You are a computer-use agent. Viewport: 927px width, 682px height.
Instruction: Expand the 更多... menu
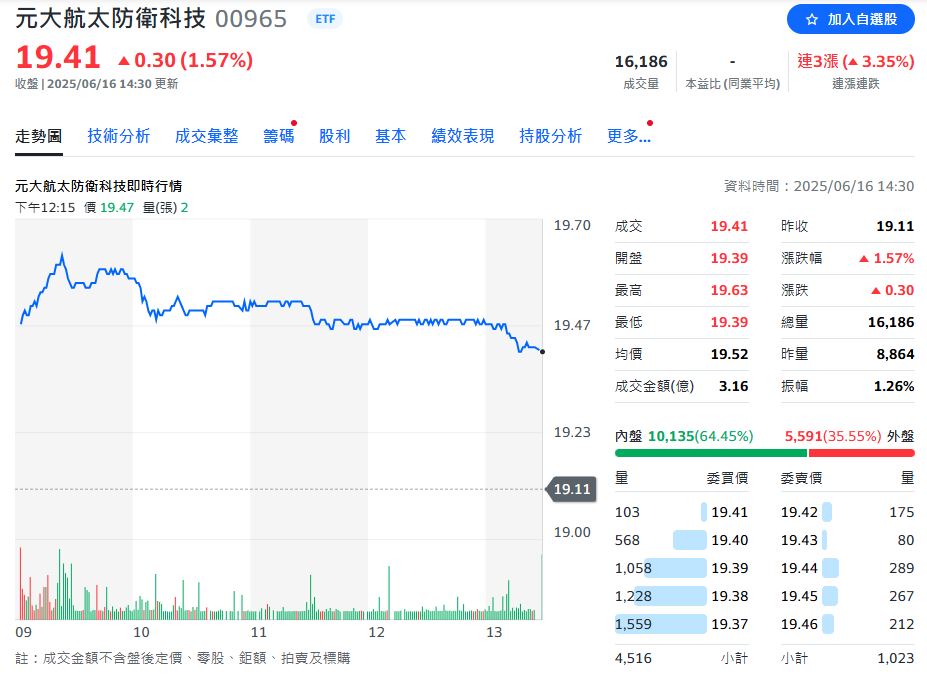point(628,136)
